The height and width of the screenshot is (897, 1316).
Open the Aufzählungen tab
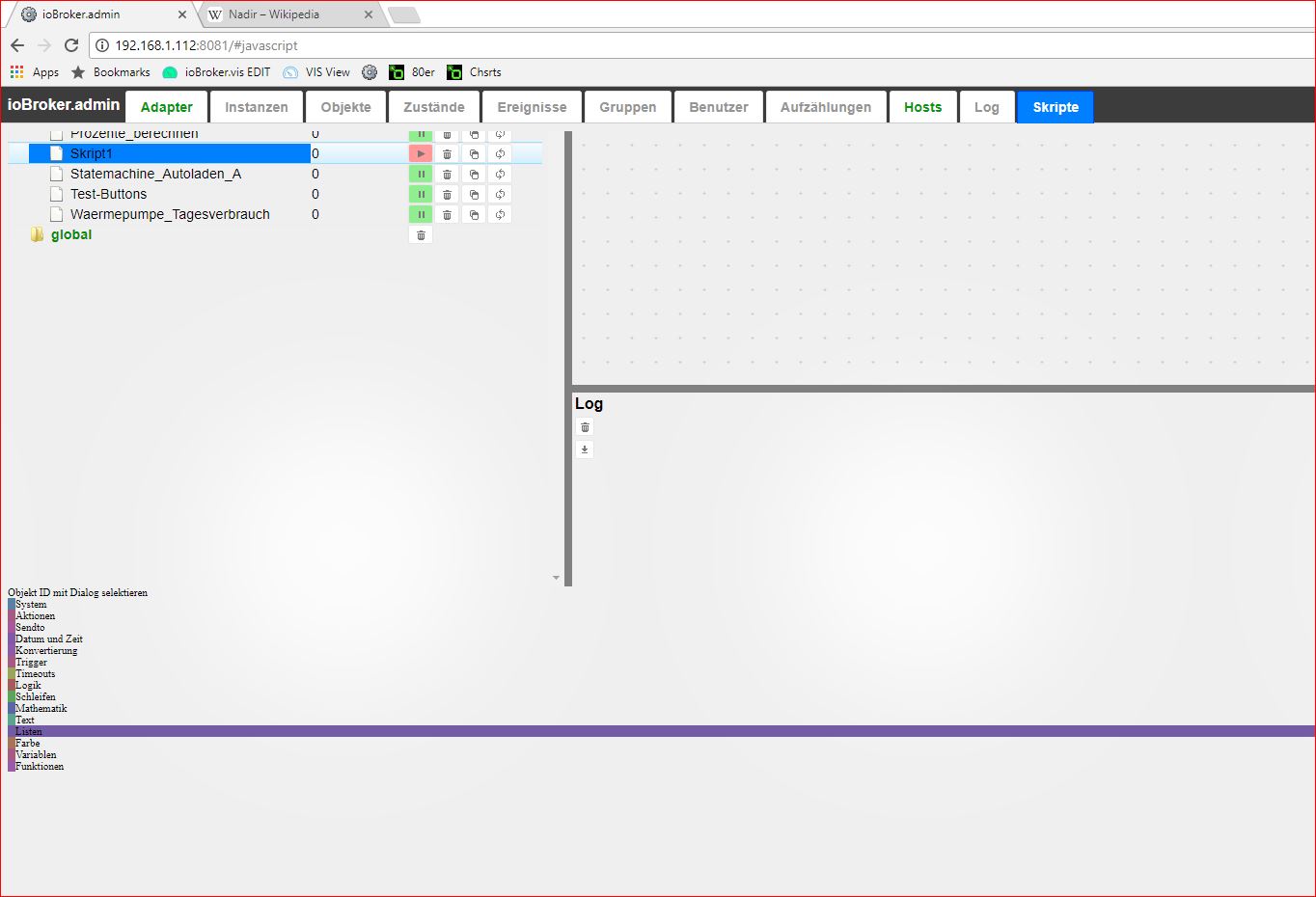(826, 107)
